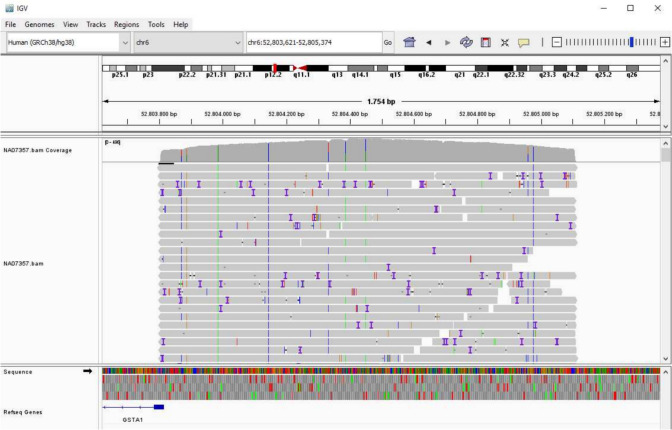
Task: Click the blue zoom slider handle
Action: (631, 42)
